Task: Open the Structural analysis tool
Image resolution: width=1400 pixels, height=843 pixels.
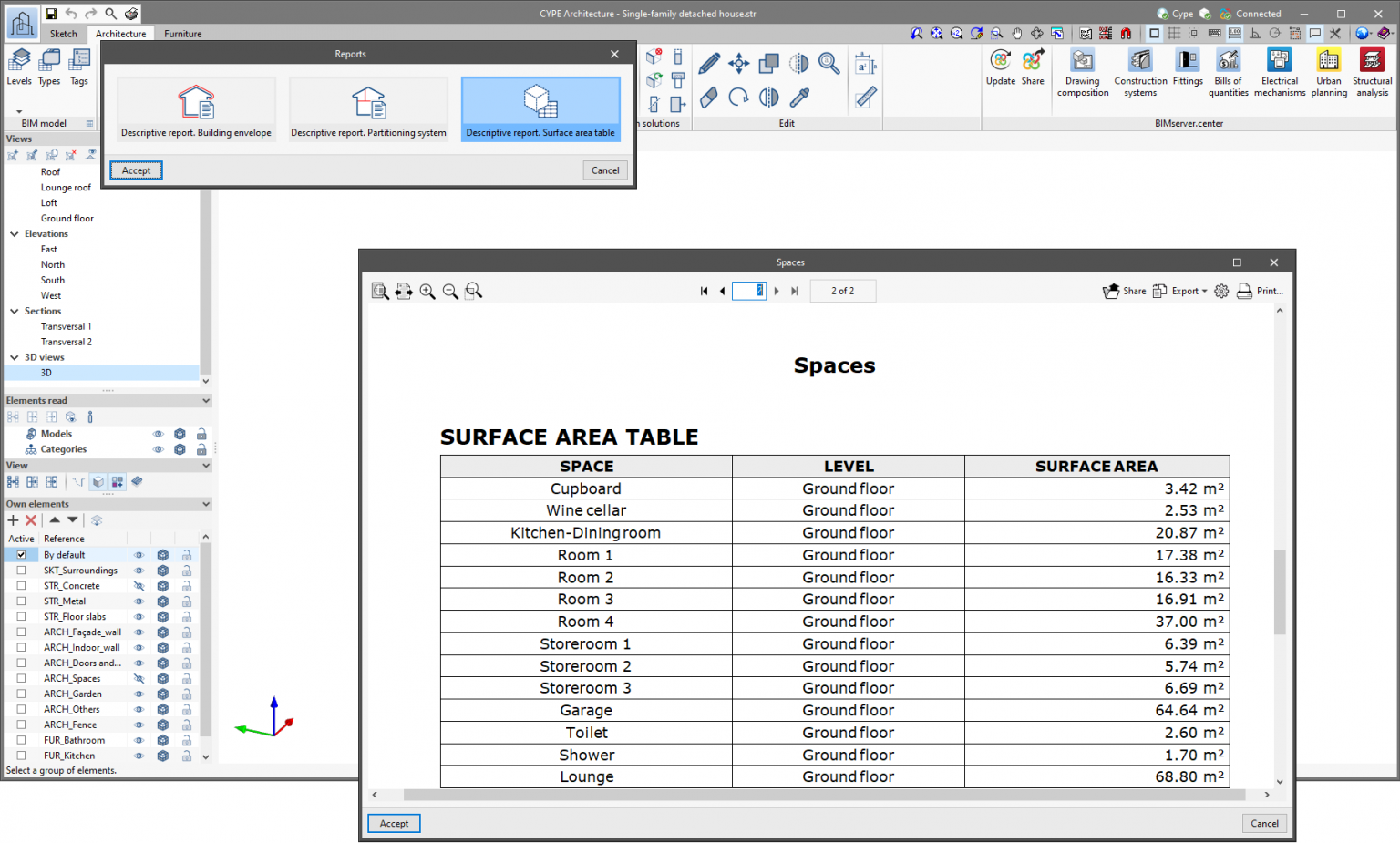Action: pyautogui.click(x=1372, y=71)
